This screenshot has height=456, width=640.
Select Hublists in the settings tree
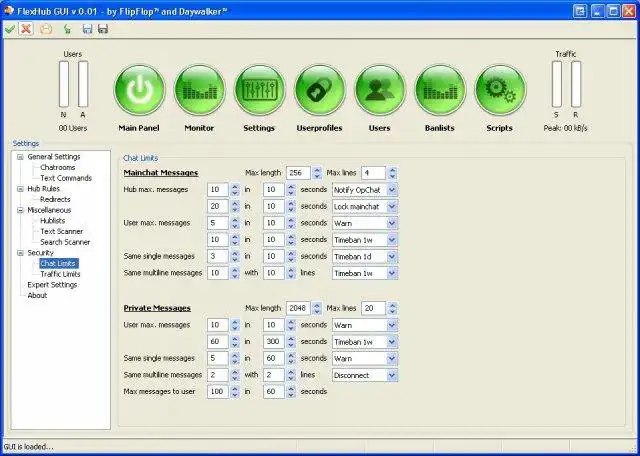(53, 220)
